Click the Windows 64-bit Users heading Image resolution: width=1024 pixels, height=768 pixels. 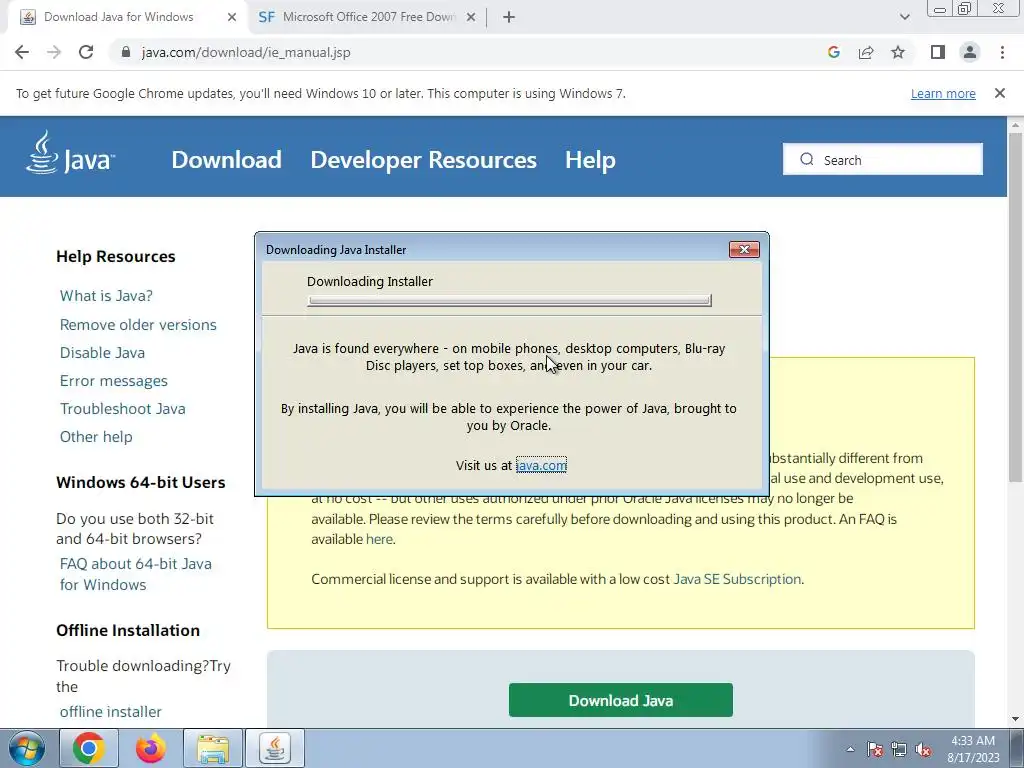tap(140, 483)
